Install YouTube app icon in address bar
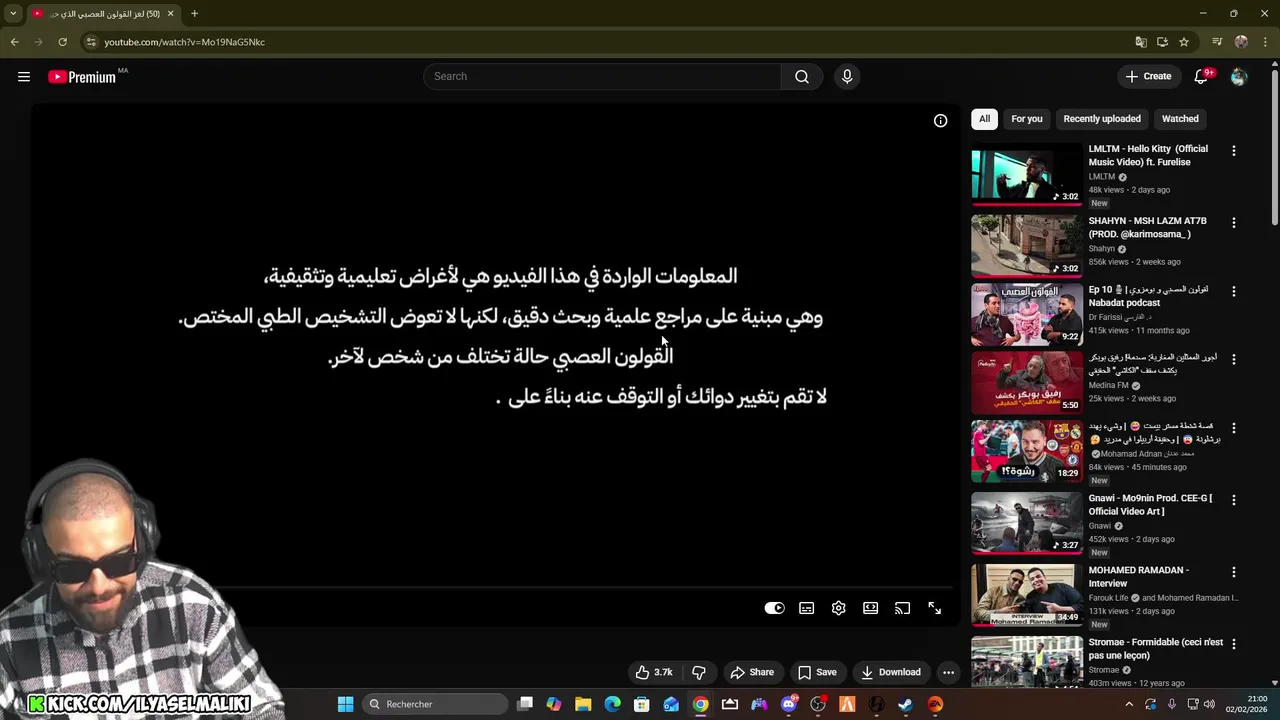The image size is (1280, 720). click(x=1162, y=42)
